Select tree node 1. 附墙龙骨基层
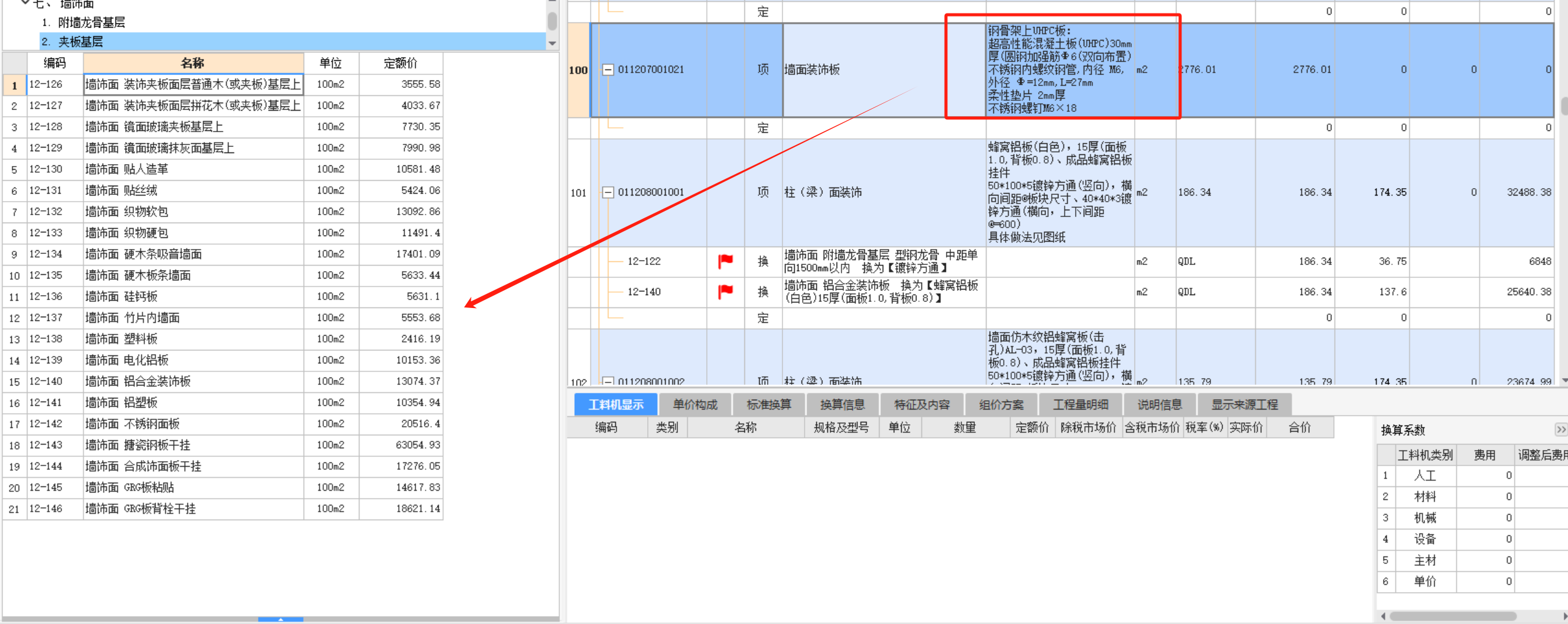1568x624 pixels. point(84,23)
